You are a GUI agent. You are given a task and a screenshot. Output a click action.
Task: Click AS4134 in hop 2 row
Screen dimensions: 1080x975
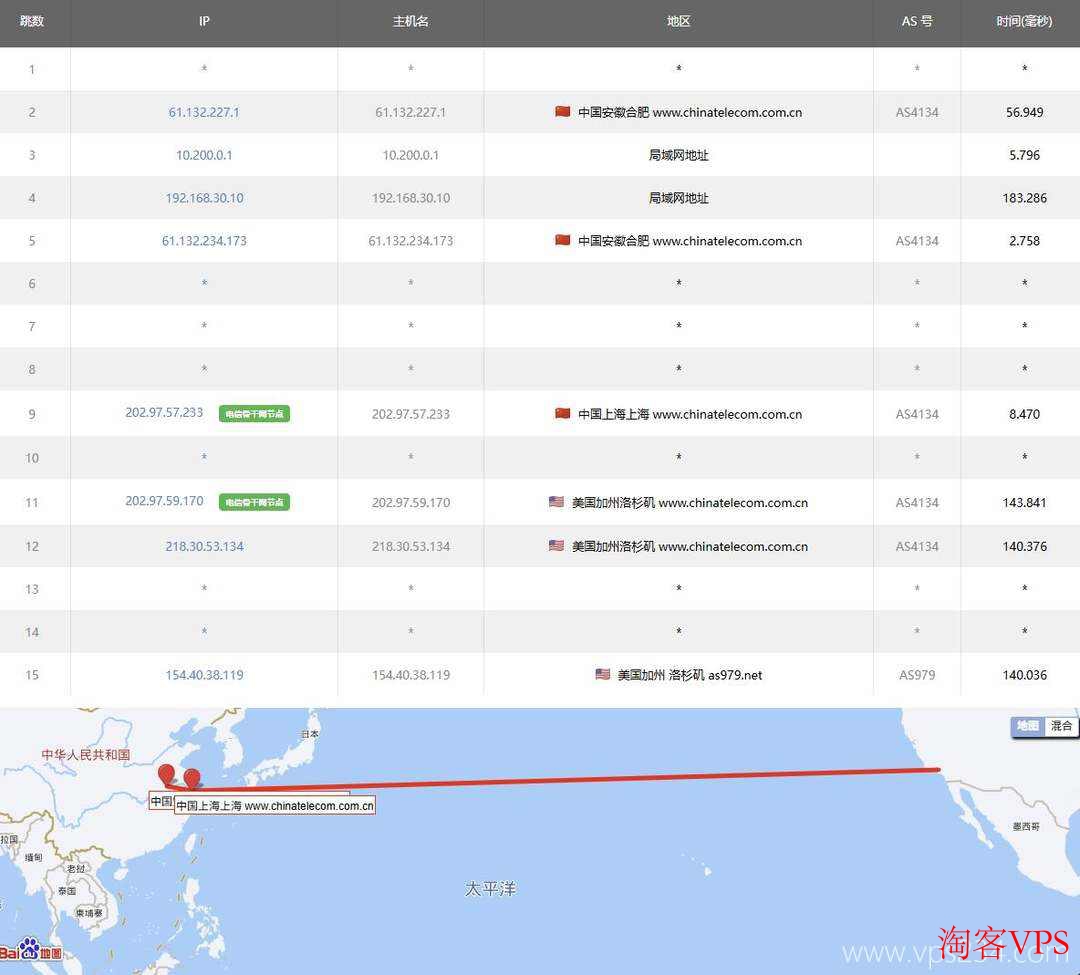(917, 112)
